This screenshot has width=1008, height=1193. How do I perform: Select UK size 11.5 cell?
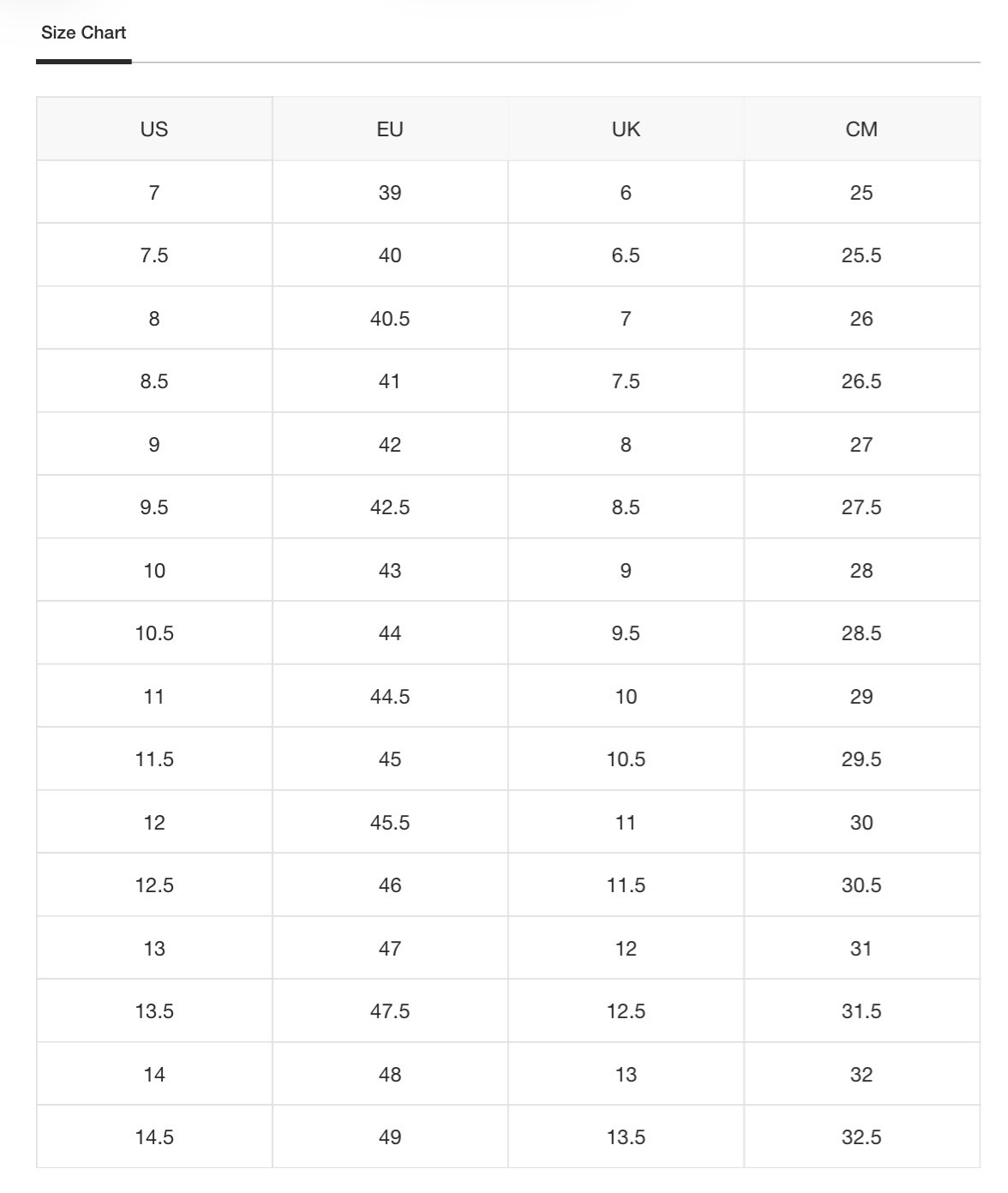626,885
